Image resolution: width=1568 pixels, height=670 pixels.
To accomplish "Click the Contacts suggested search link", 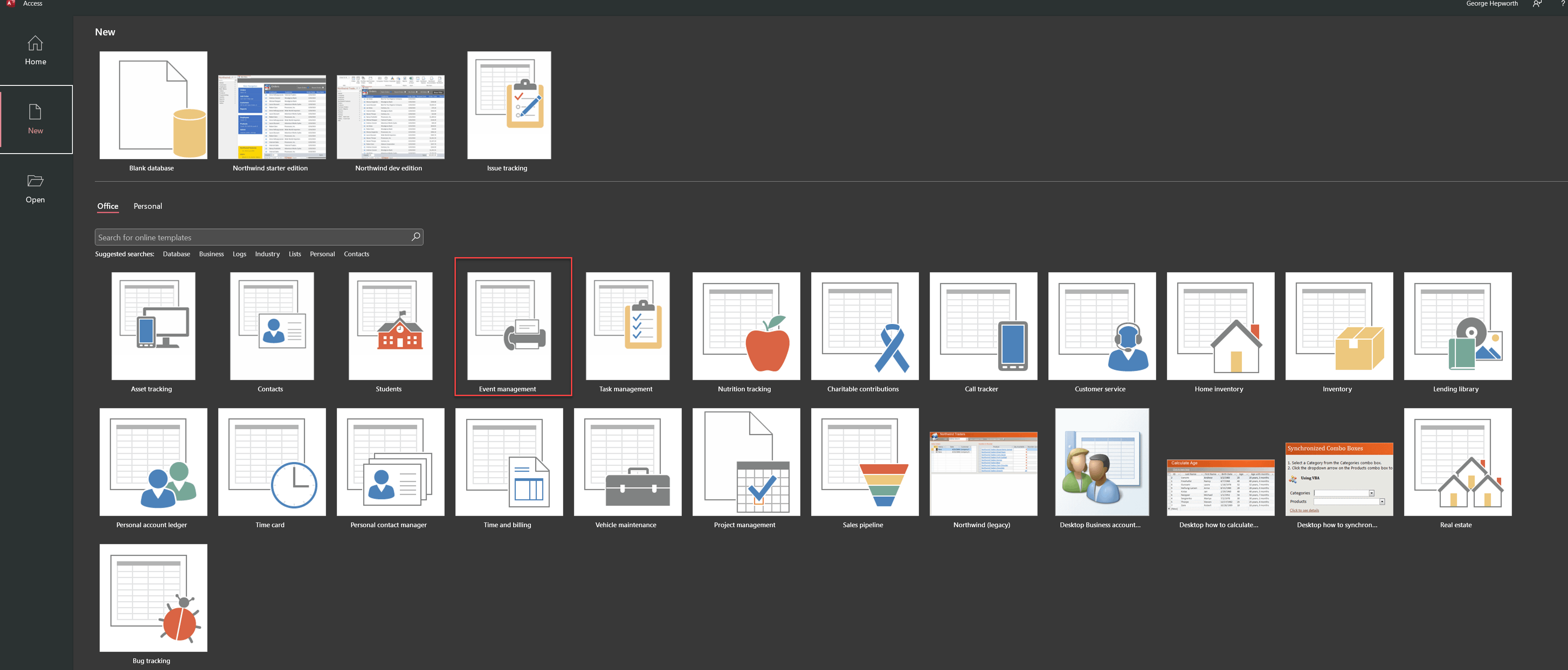I will [356, 254].
